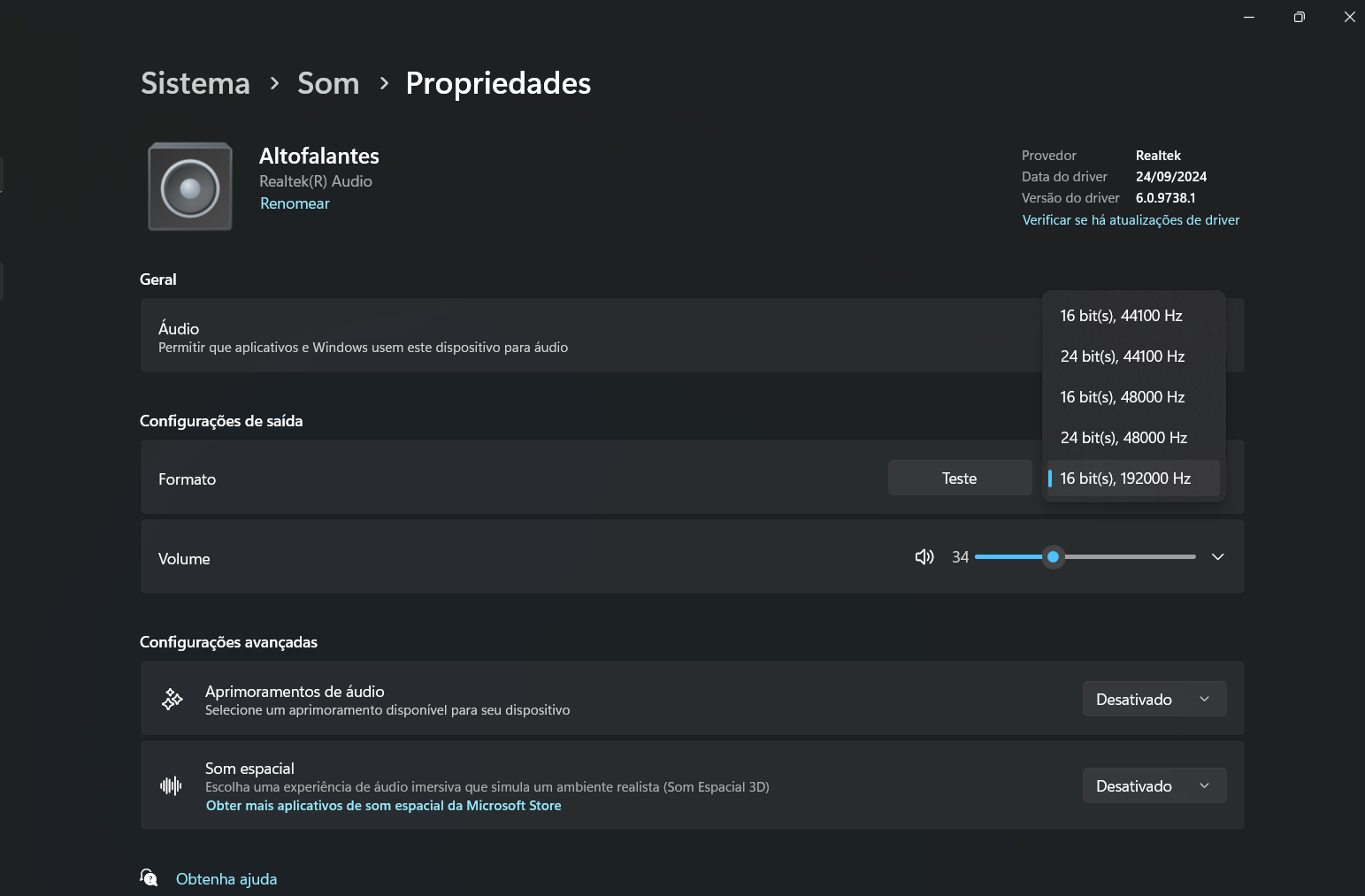This screenshot has height=896, width=1365.
Task: Click the Aprimoramentos de áudio sparkle icon
Action: coord(172,699)
